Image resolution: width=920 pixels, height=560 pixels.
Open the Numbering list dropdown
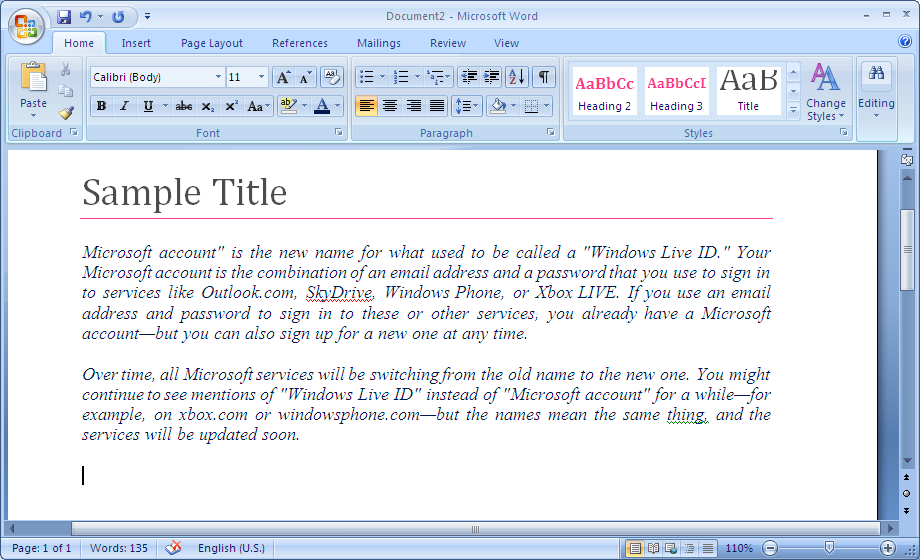click(417, 77)
